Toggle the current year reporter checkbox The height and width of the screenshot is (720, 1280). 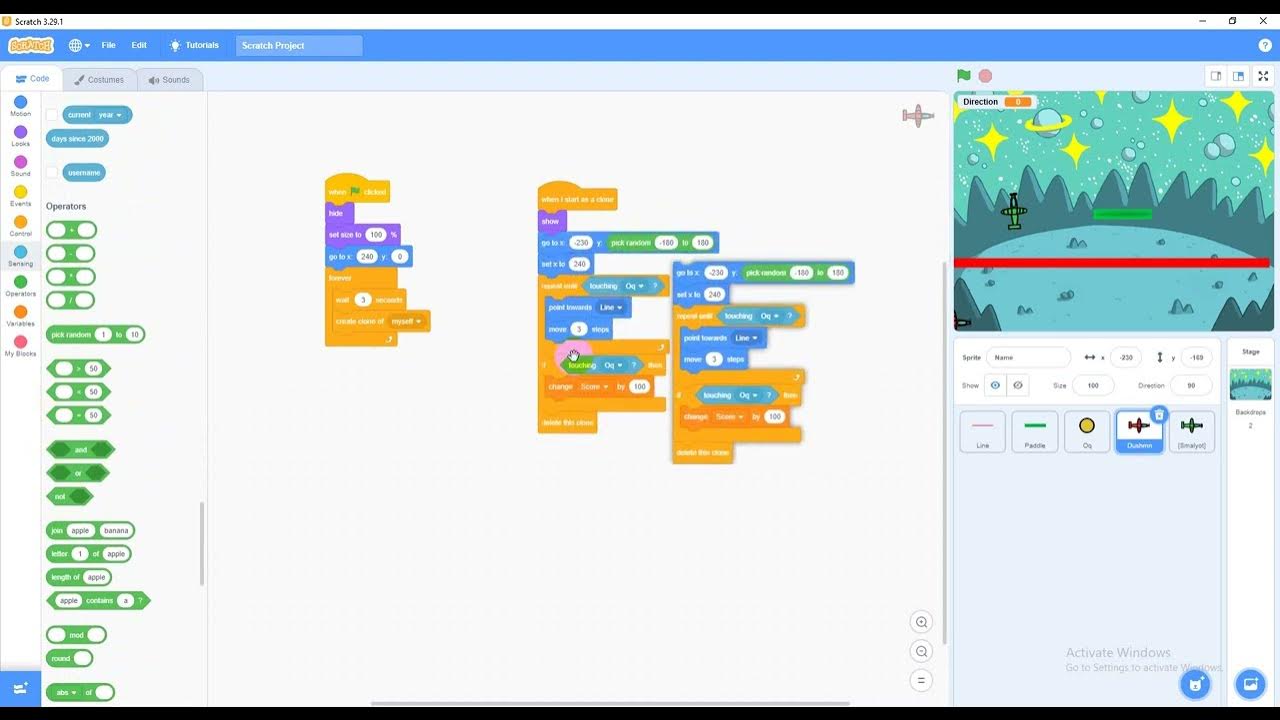[52, 115]
